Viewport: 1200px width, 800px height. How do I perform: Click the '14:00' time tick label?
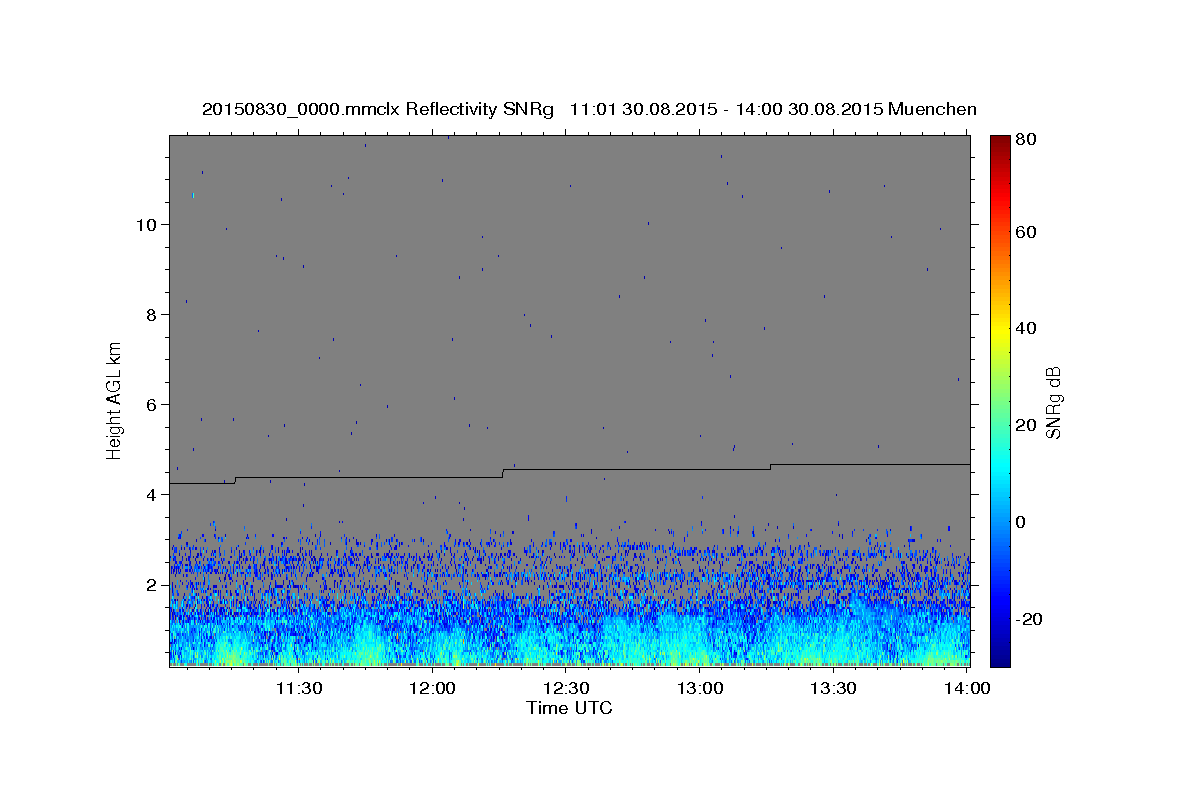tap(968, 689)
